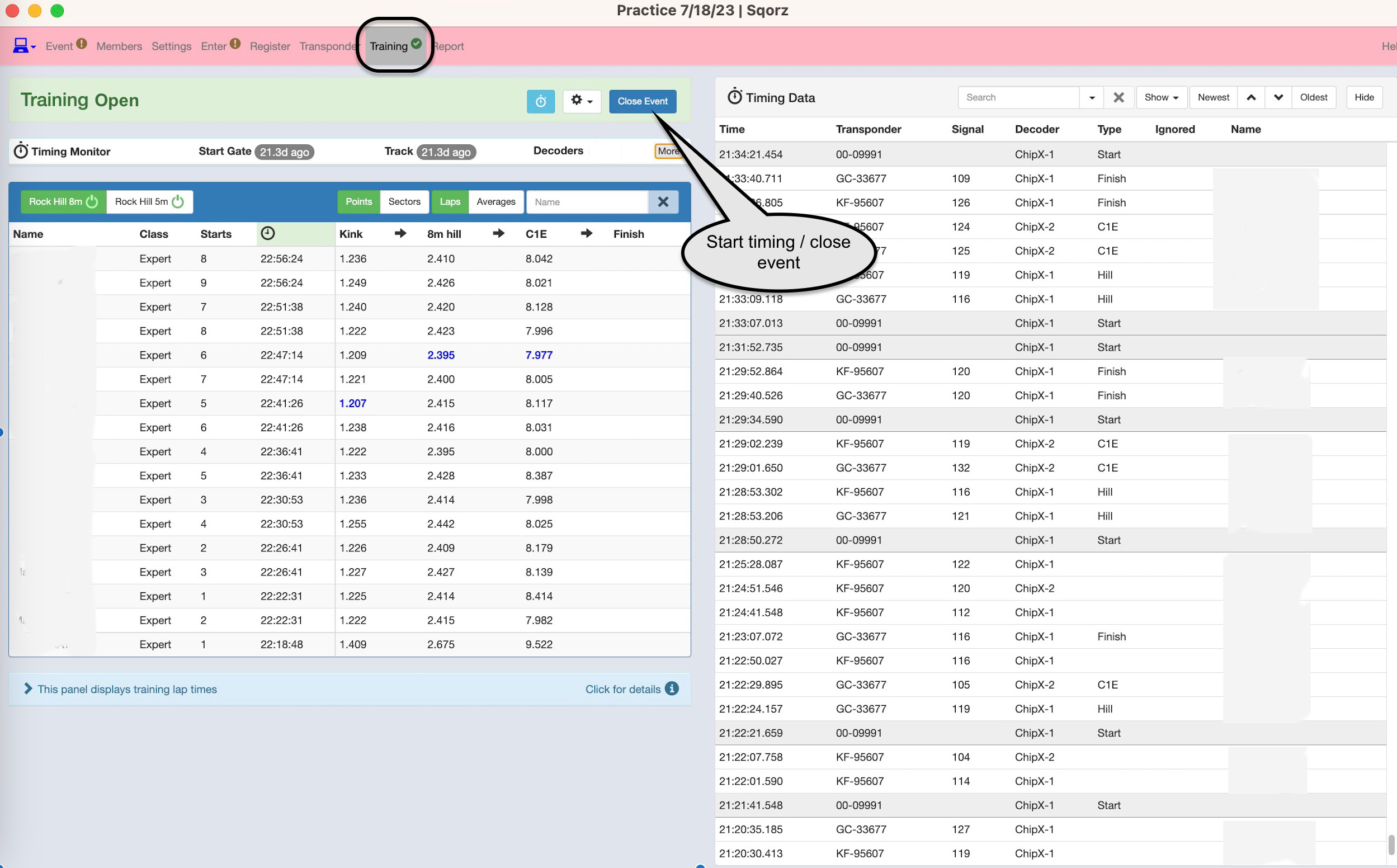Click the 'Click for details' link
This screenshot has height=868, width=1397.
click(x=623, y=689)
